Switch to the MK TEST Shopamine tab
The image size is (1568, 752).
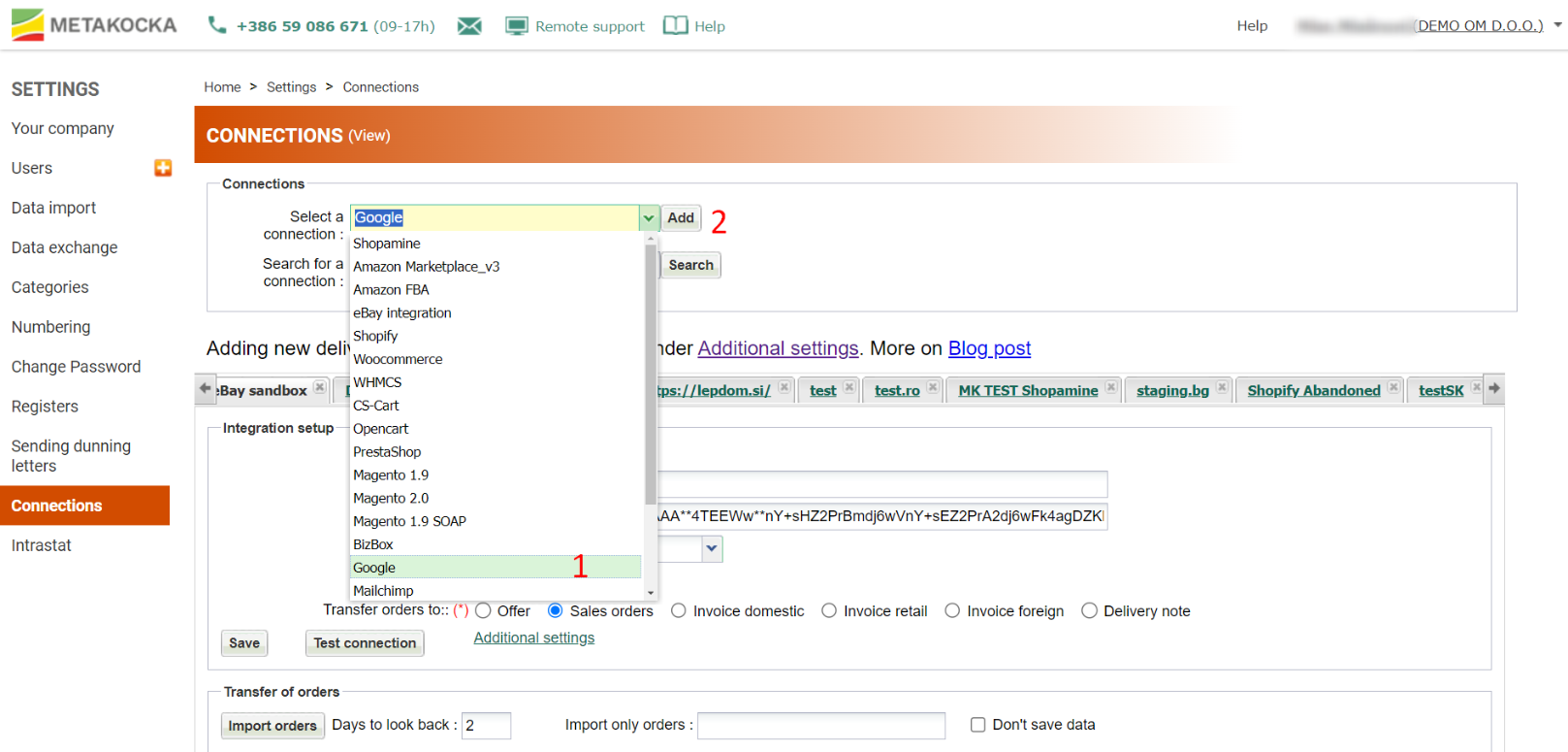1028,390
